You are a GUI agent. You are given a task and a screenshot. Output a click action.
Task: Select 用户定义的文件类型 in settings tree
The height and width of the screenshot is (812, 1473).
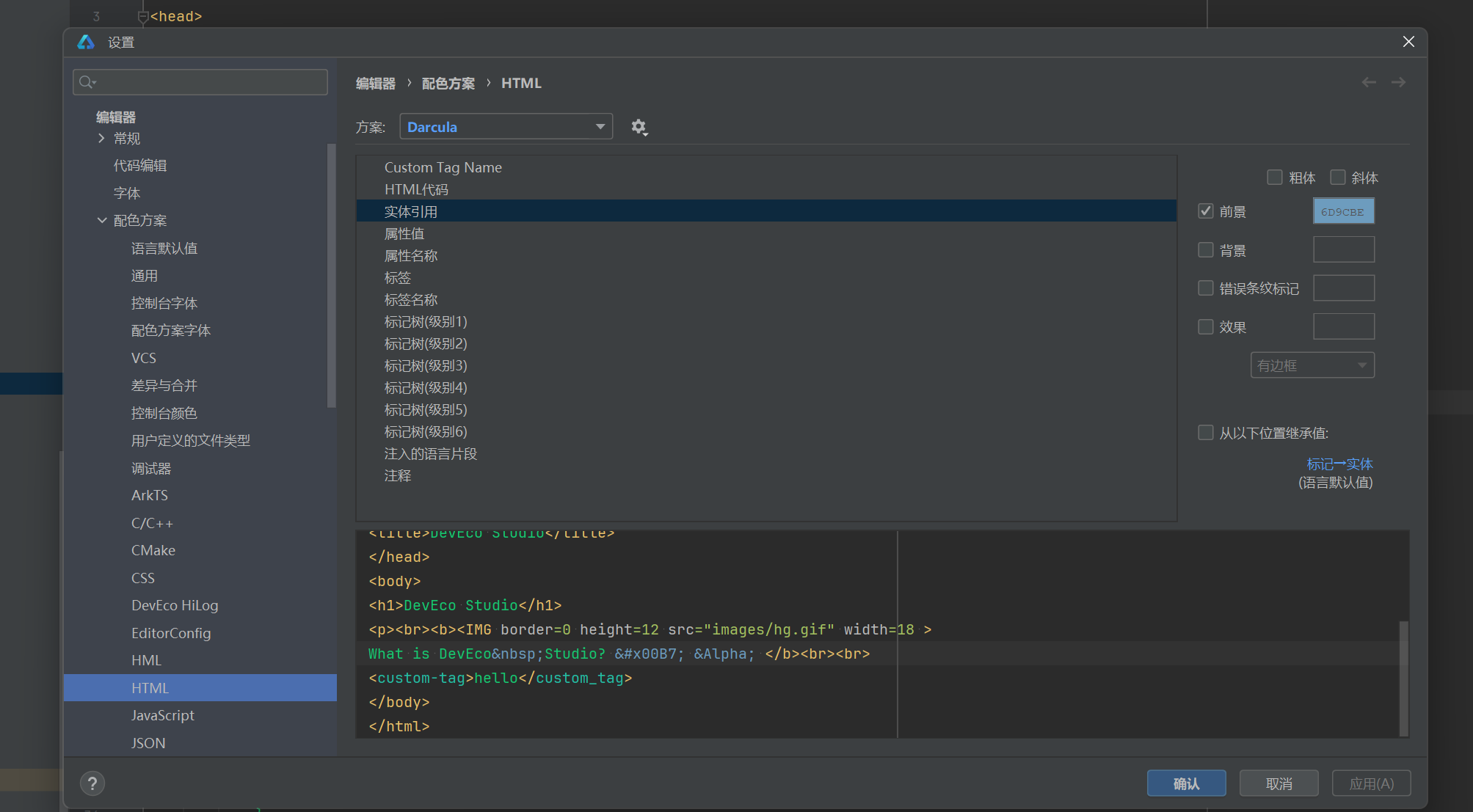pyautogui.click(x=191, y=440)
